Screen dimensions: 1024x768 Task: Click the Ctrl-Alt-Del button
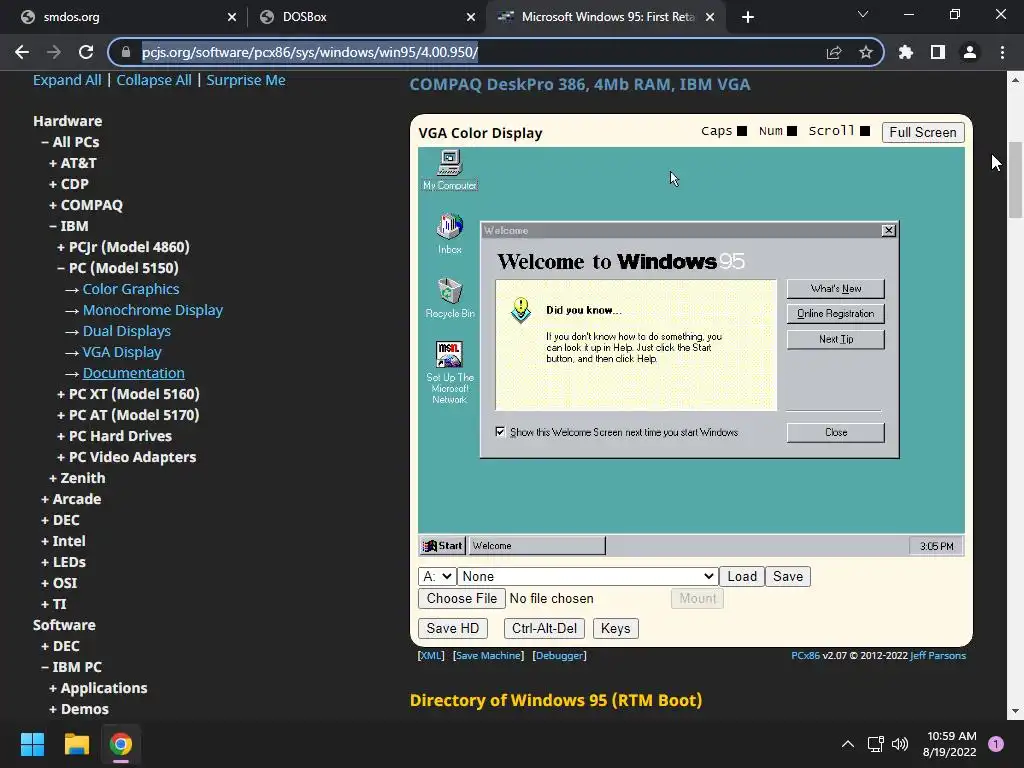tap(544, 628)
